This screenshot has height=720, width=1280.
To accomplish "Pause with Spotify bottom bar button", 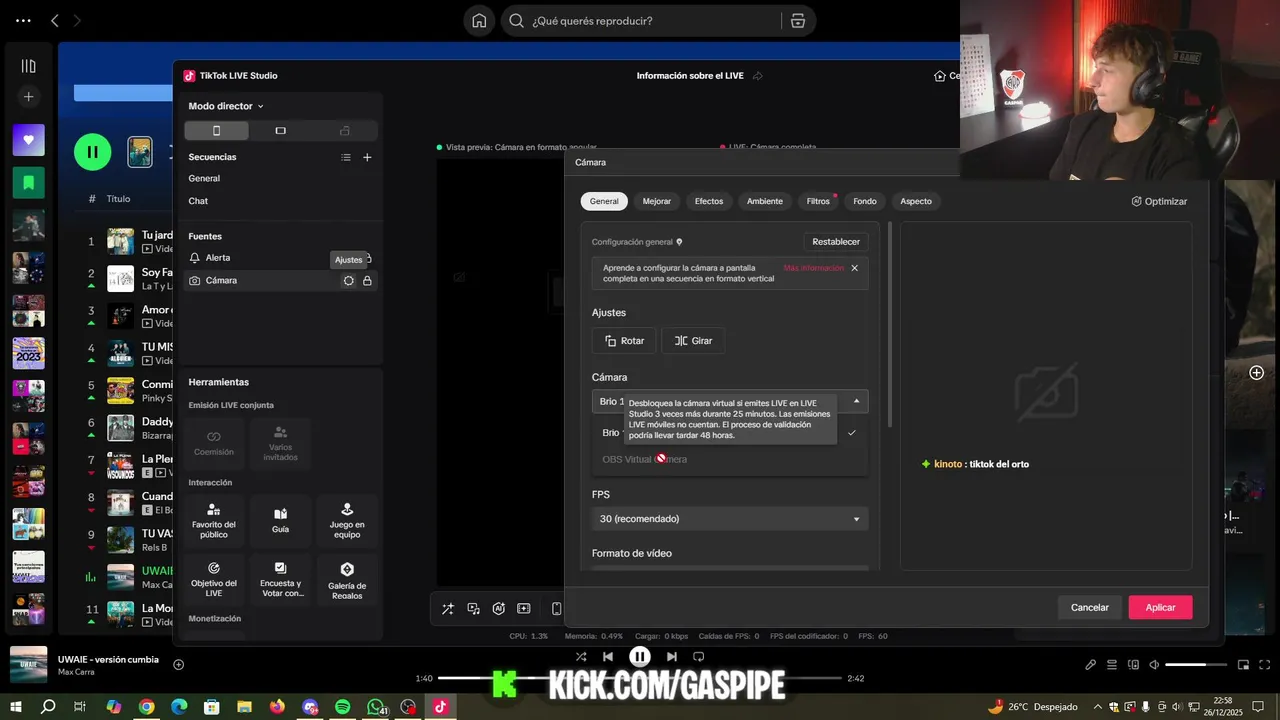I will tap(640, 657).
